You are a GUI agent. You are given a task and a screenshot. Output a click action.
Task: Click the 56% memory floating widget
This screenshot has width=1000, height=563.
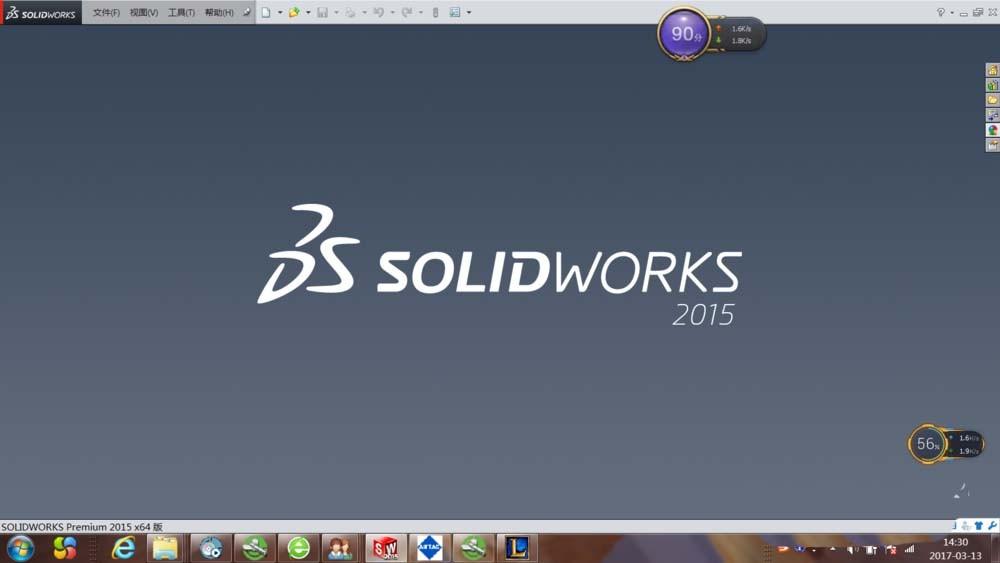927,444
